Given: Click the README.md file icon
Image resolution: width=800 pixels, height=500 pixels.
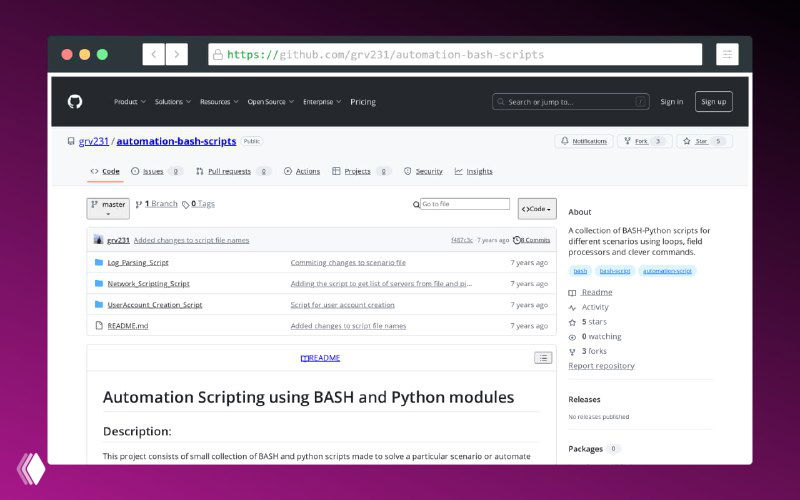Looking at the screenshot, I should (99, 326).
